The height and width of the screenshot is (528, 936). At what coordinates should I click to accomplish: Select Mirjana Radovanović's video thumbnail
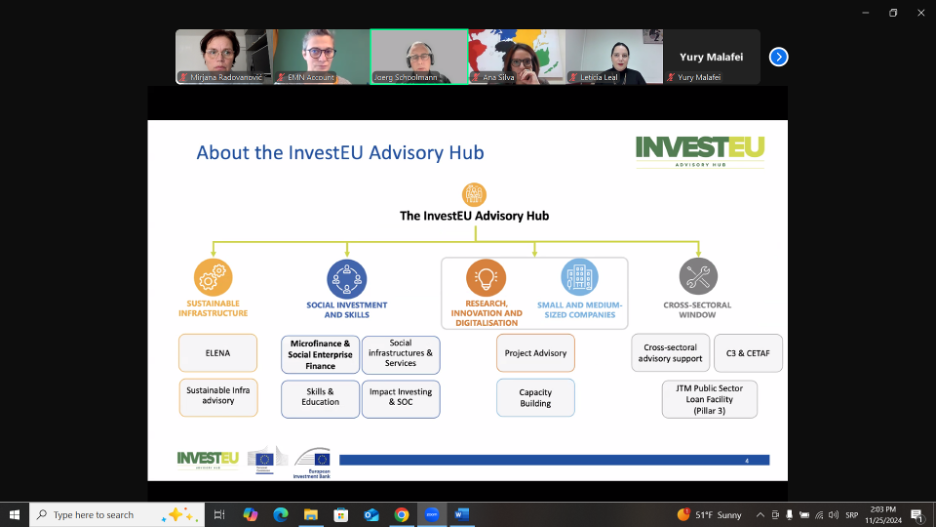[224, 57]
